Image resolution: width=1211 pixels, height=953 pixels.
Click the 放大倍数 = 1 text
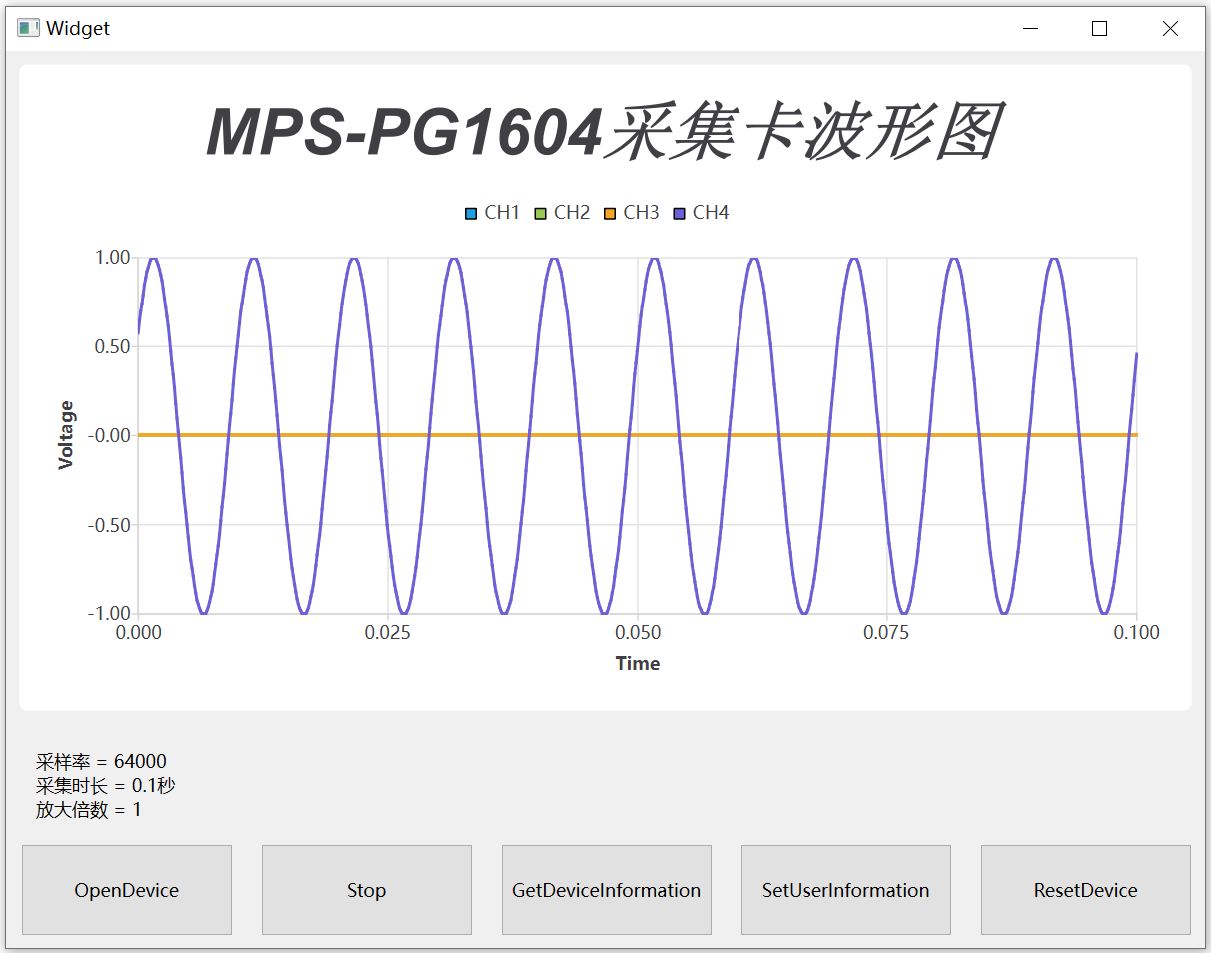pos(88,810)
